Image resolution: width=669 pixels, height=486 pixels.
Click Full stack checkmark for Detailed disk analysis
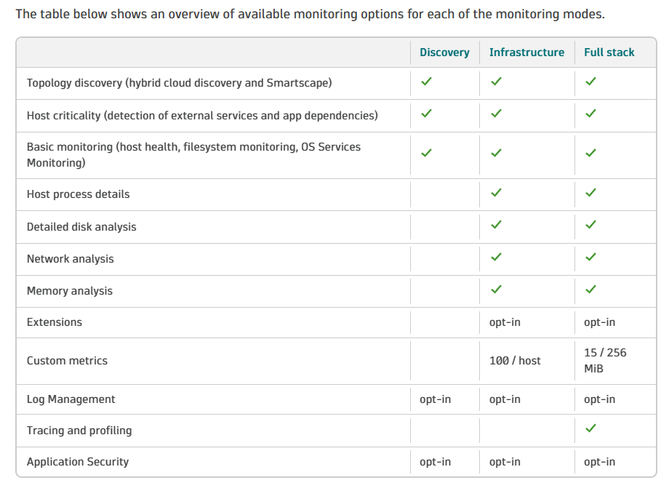pyautogui.click(x=590, y=225)
